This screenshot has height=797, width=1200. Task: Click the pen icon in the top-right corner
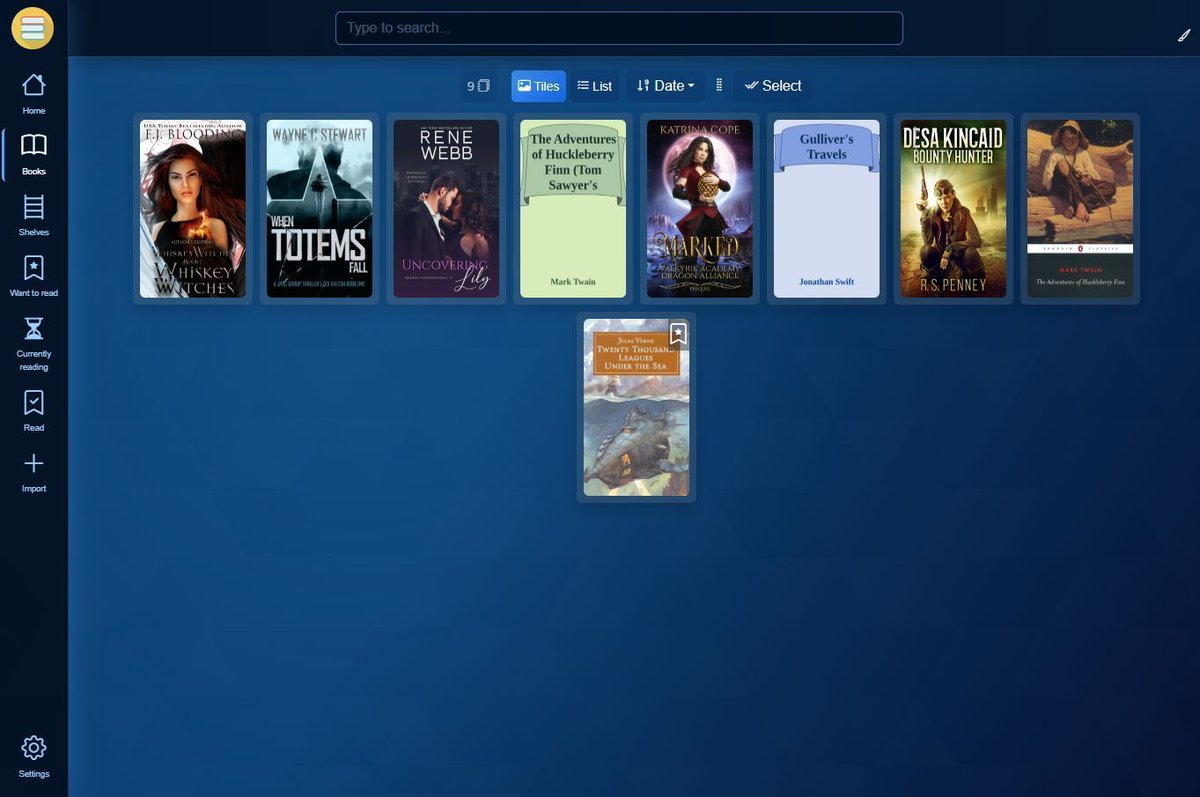(x=1184, y=36)
